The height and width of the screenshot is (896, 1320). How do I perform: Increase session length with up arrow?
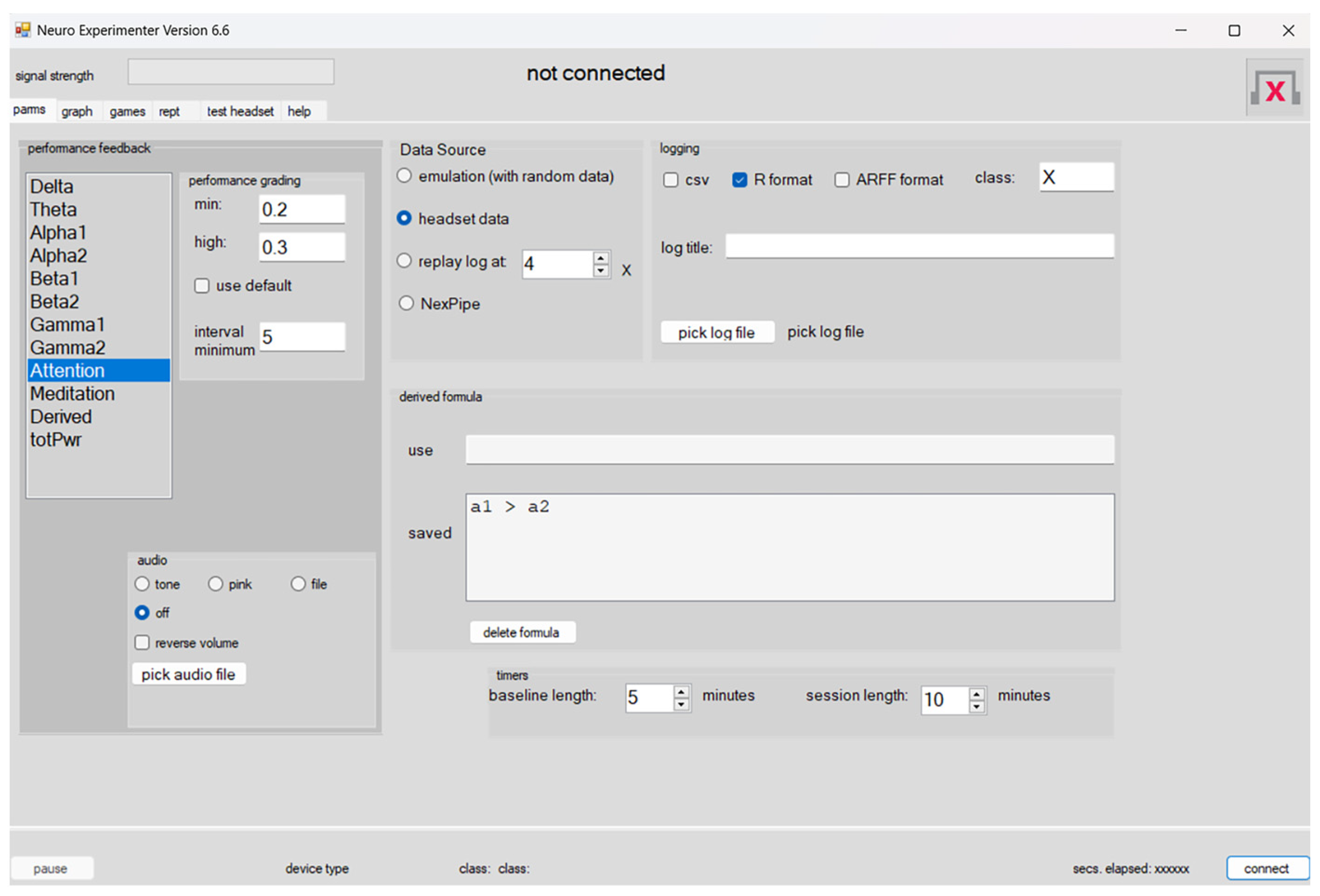[x=977, y=694]
